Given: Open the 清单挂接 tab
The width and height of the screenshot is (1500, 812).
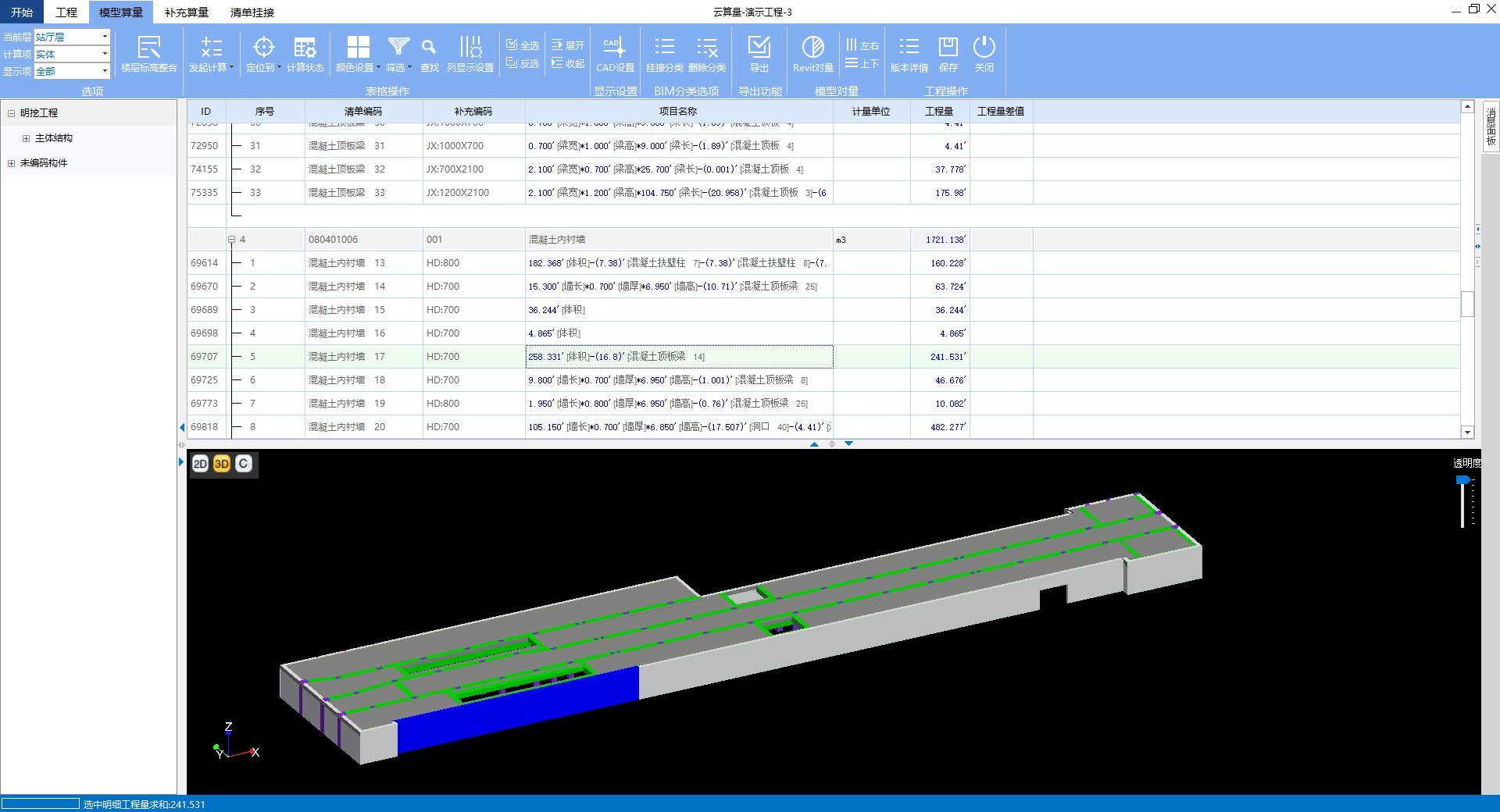Looking at the screenshot, I should pyautogui.click(x=252, y=12).
